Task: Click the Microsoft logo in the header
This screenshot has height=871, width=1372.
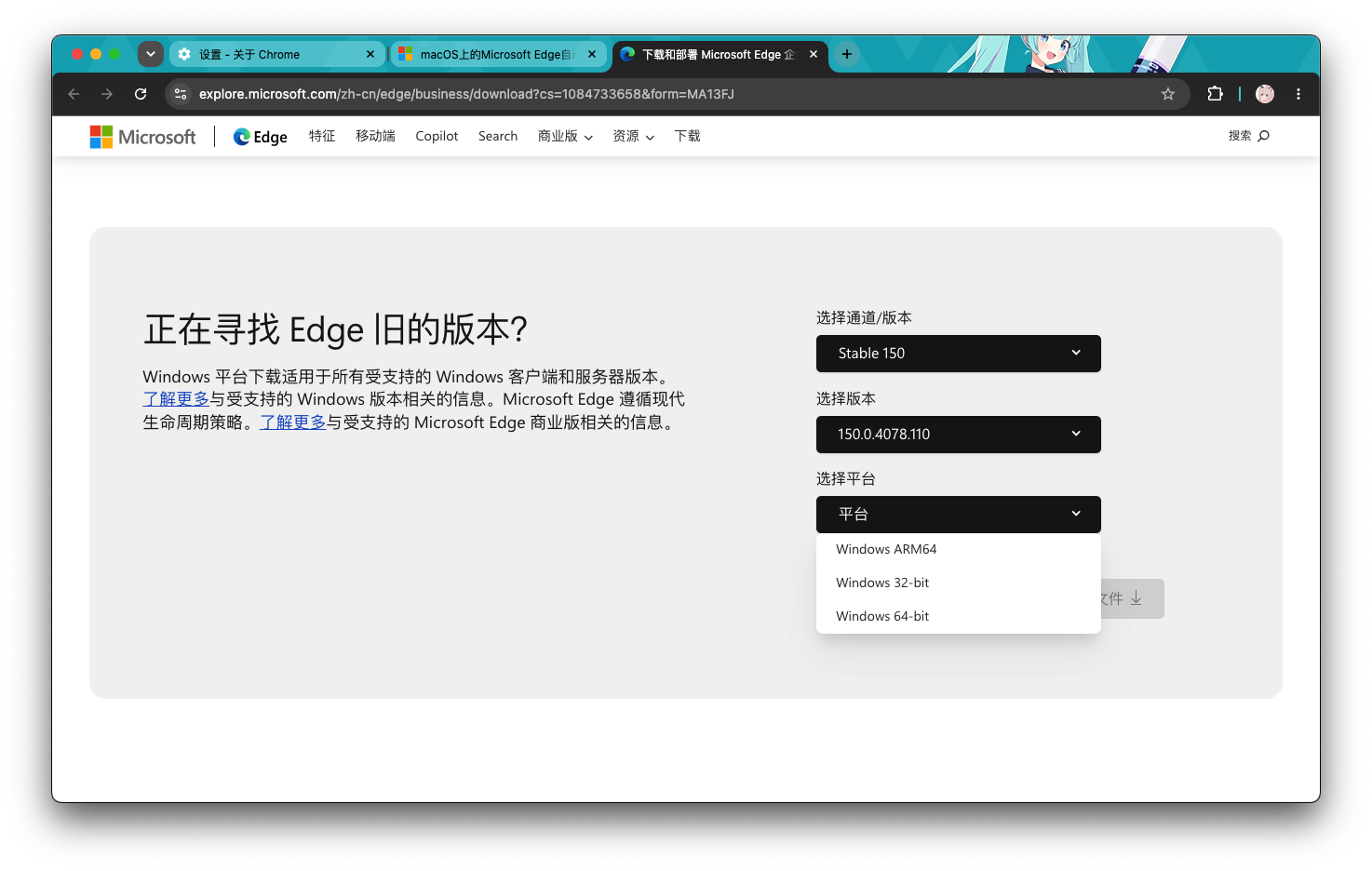Action: click(142, 137)
